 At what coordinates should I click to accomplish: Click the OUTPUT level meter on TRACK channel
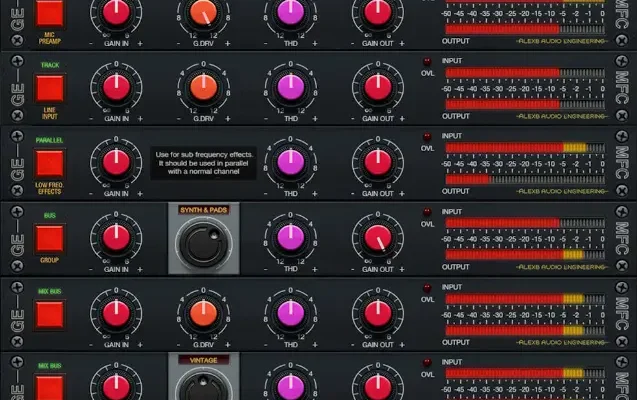(524, 104)
